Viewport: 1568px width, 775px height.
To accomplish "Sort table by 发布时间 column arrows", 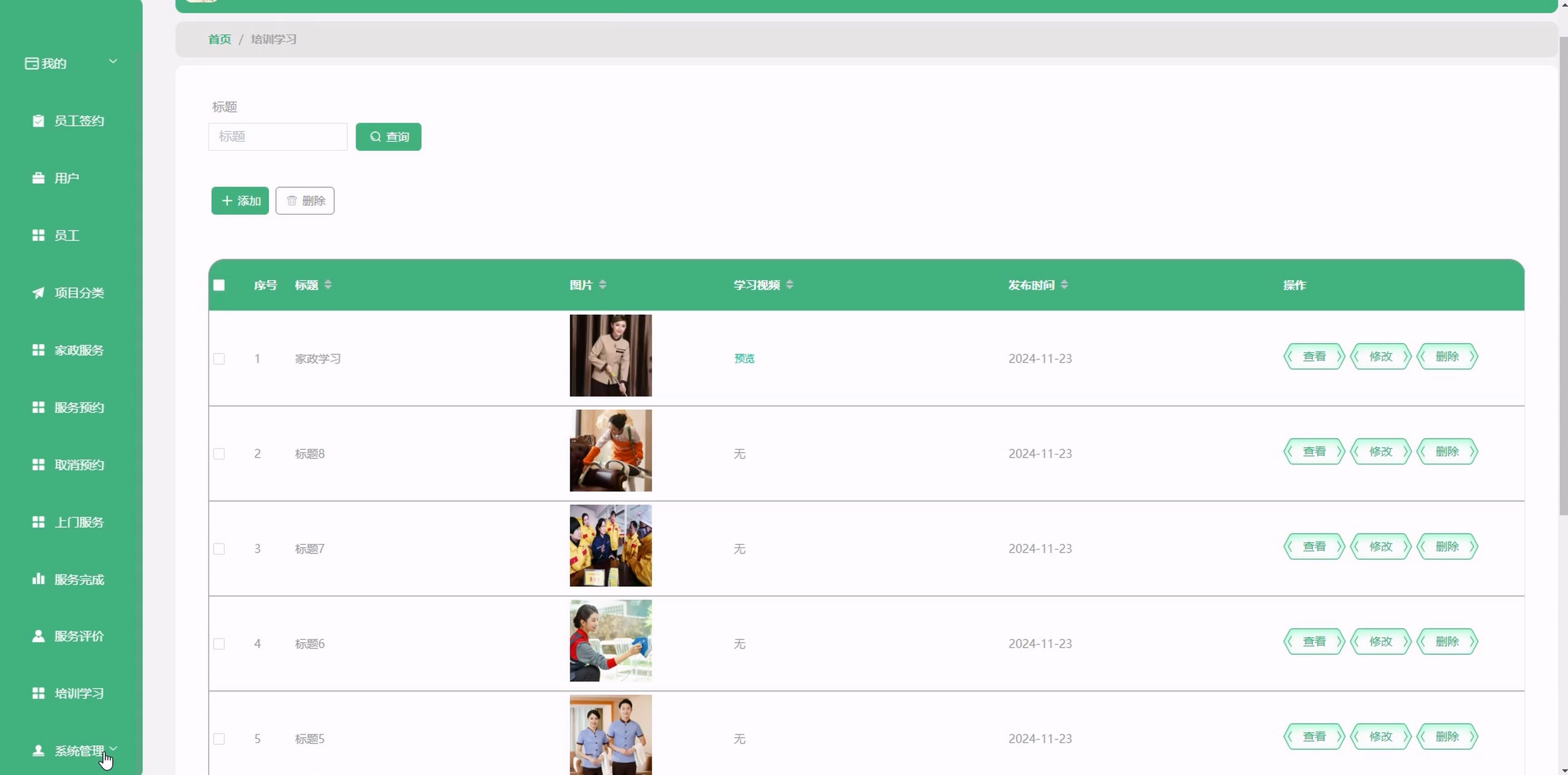I will (1064, 285).
